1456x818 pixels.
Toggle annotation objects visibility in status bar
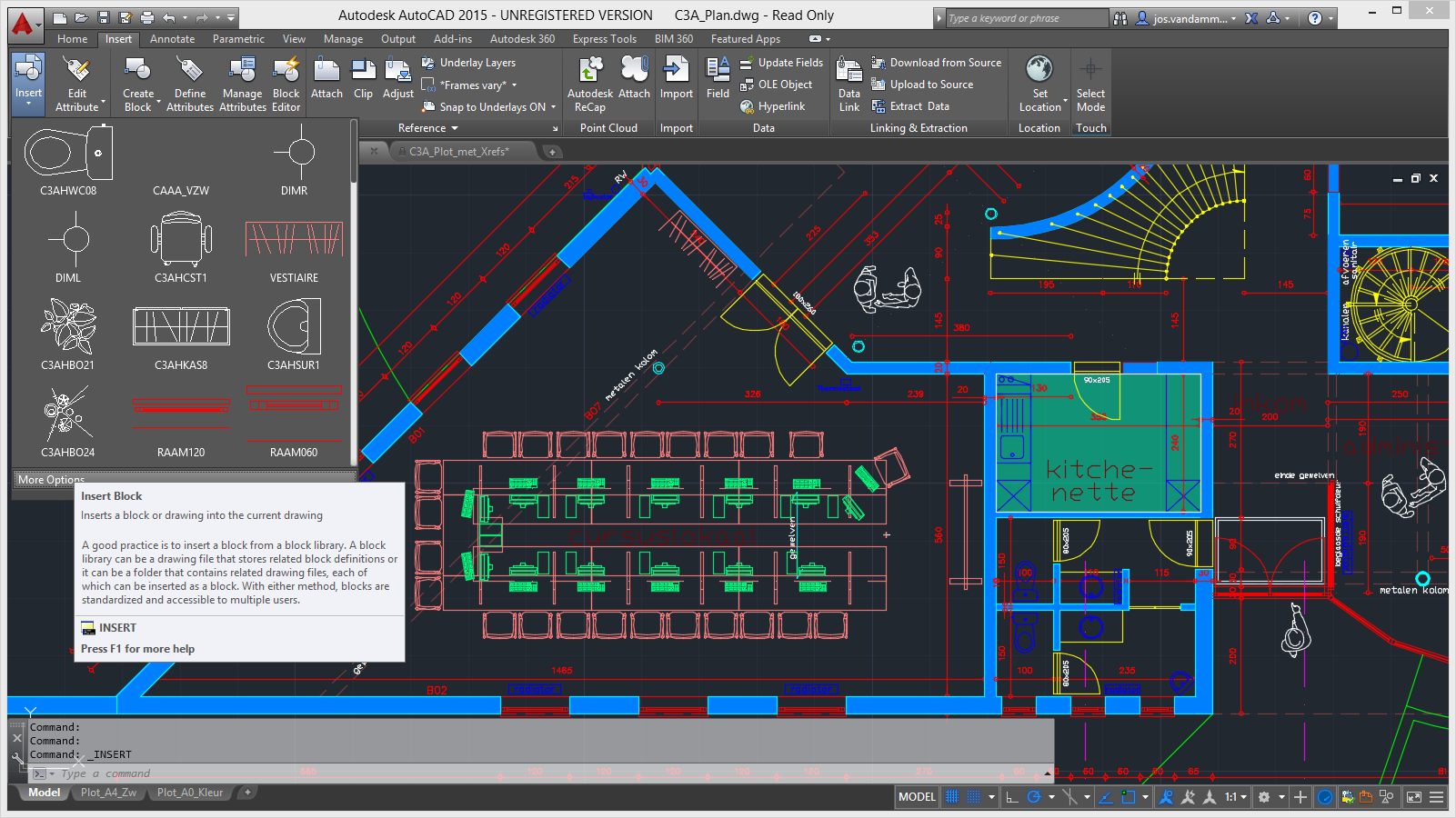(1166, 797)
